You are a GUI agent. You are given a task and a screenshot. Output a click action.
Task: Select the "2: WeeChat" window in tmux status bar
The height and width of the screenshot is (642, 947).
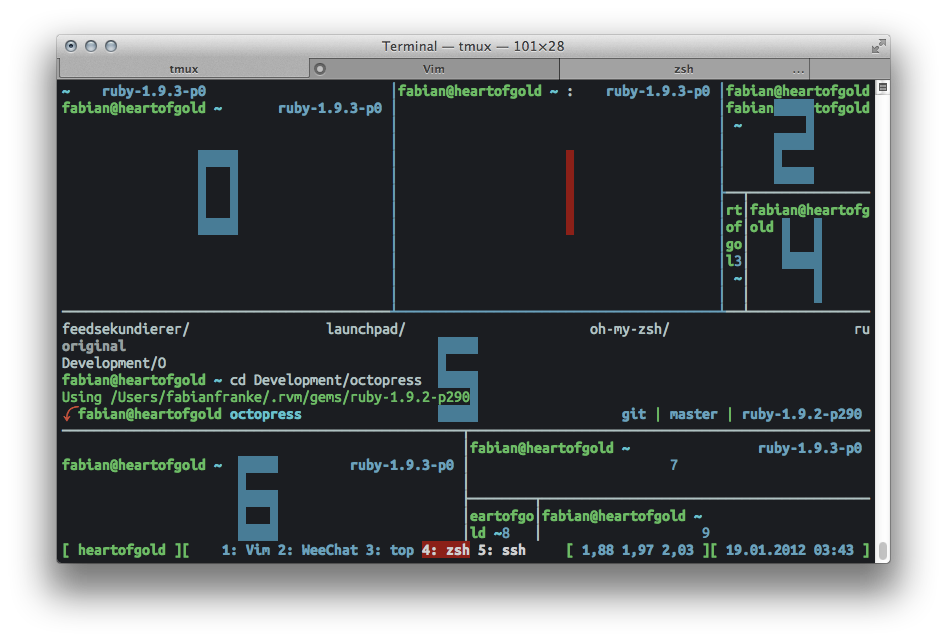(317, 550)
